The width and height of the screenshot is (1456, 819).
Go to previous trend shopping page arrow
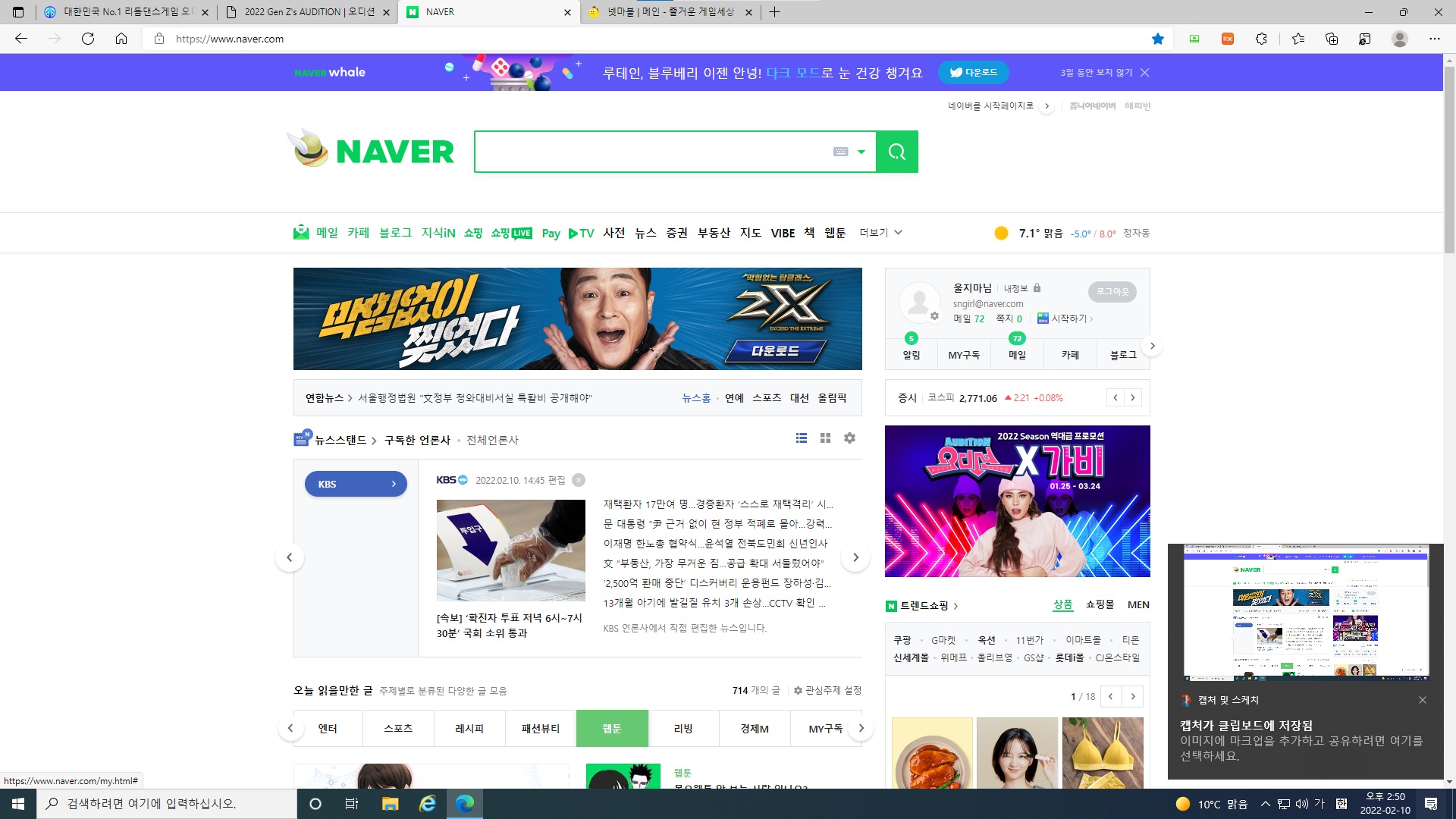coord(1111,697)
